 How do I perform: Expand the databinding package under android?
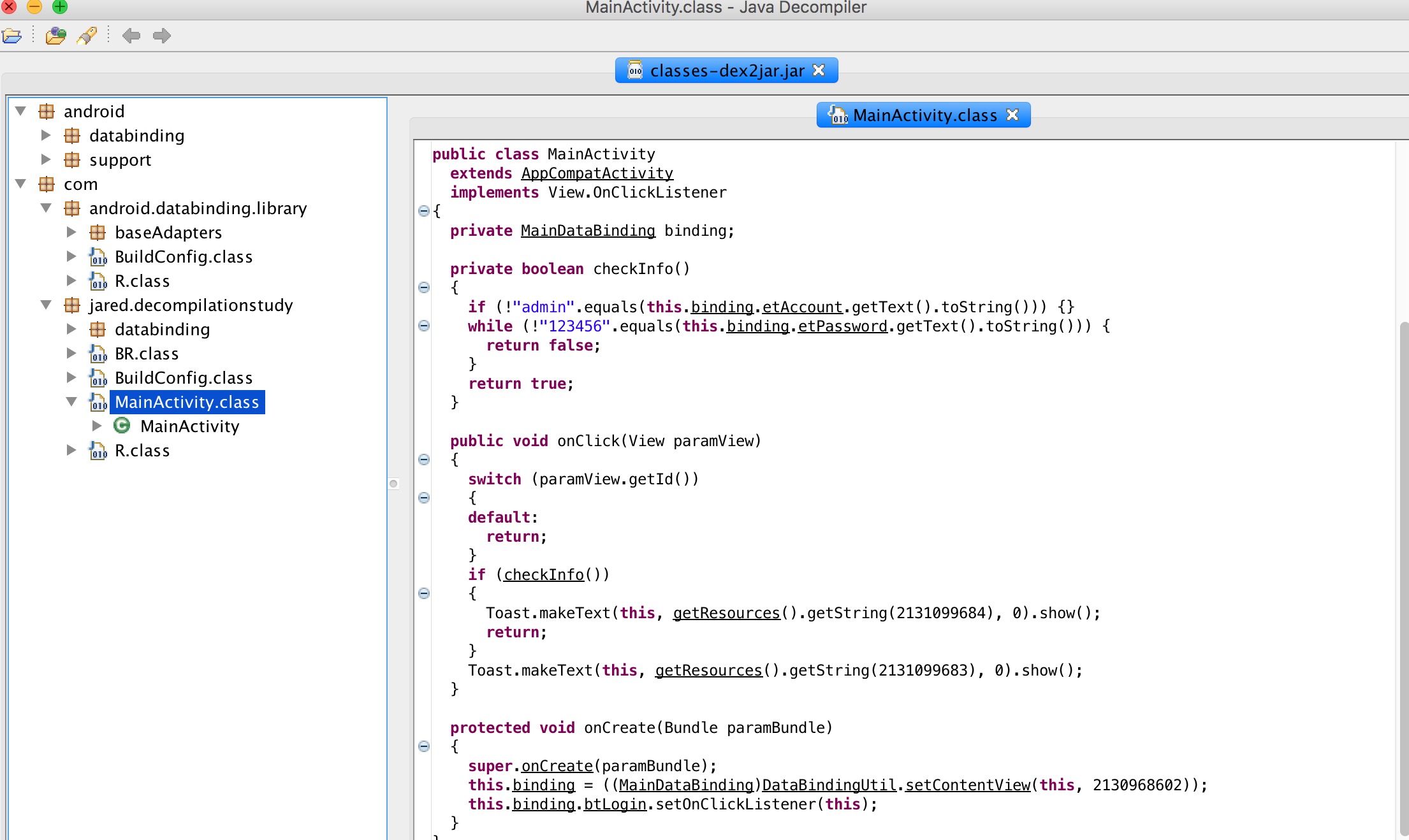(x=46, y=135)
